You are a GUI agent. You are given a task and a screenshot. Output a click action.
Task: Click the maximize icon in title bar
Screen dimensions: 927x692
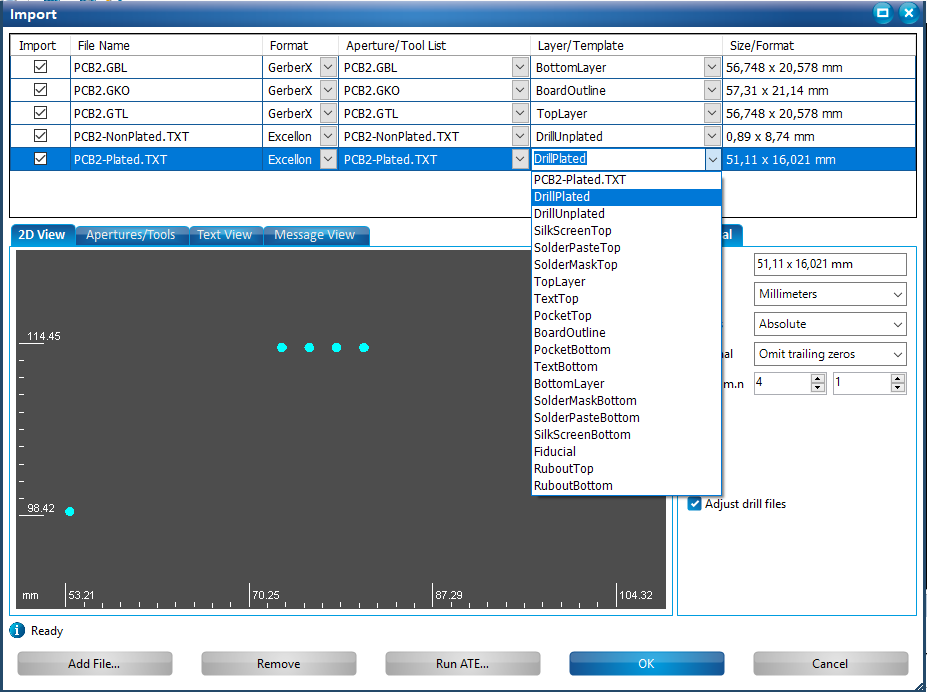[882, 13]
